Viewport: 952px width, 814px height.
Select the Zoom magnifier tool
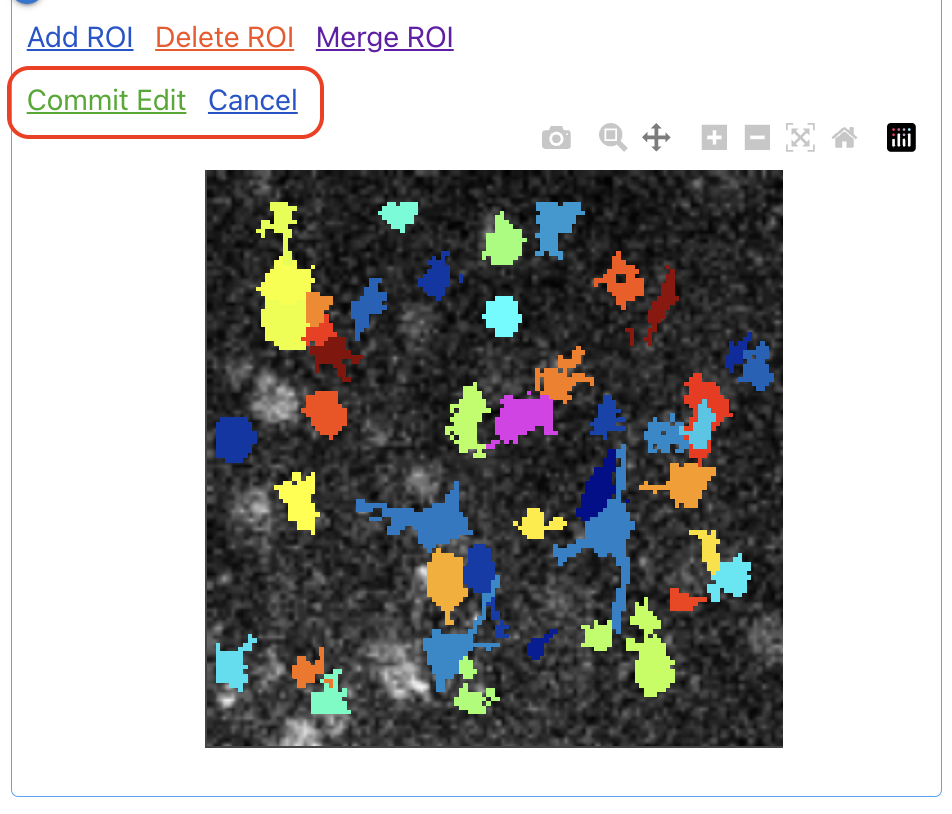613,138
